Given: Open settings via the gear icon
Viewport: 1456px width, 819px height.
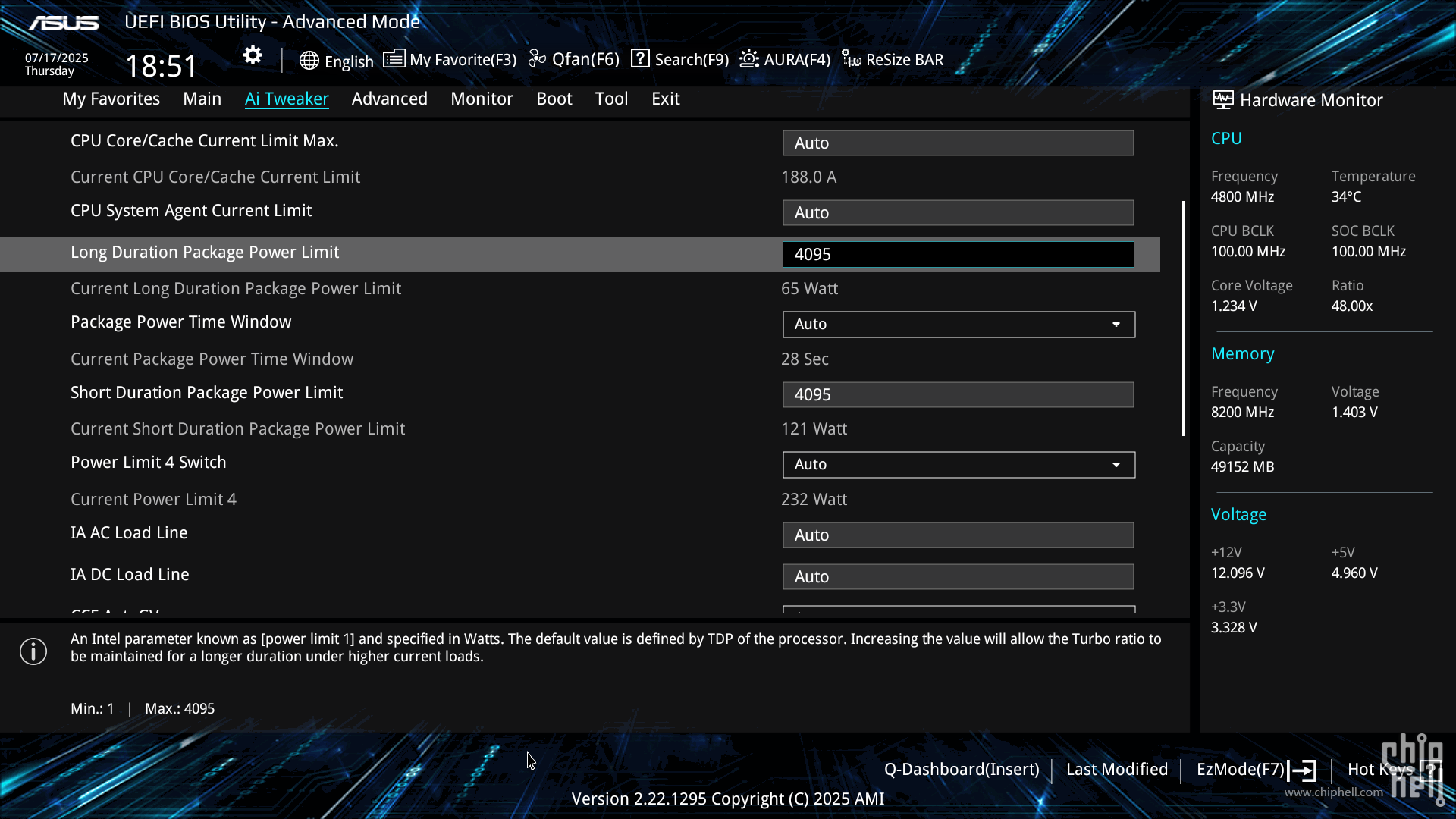Looking at the screenshot, I should (253, 55).
